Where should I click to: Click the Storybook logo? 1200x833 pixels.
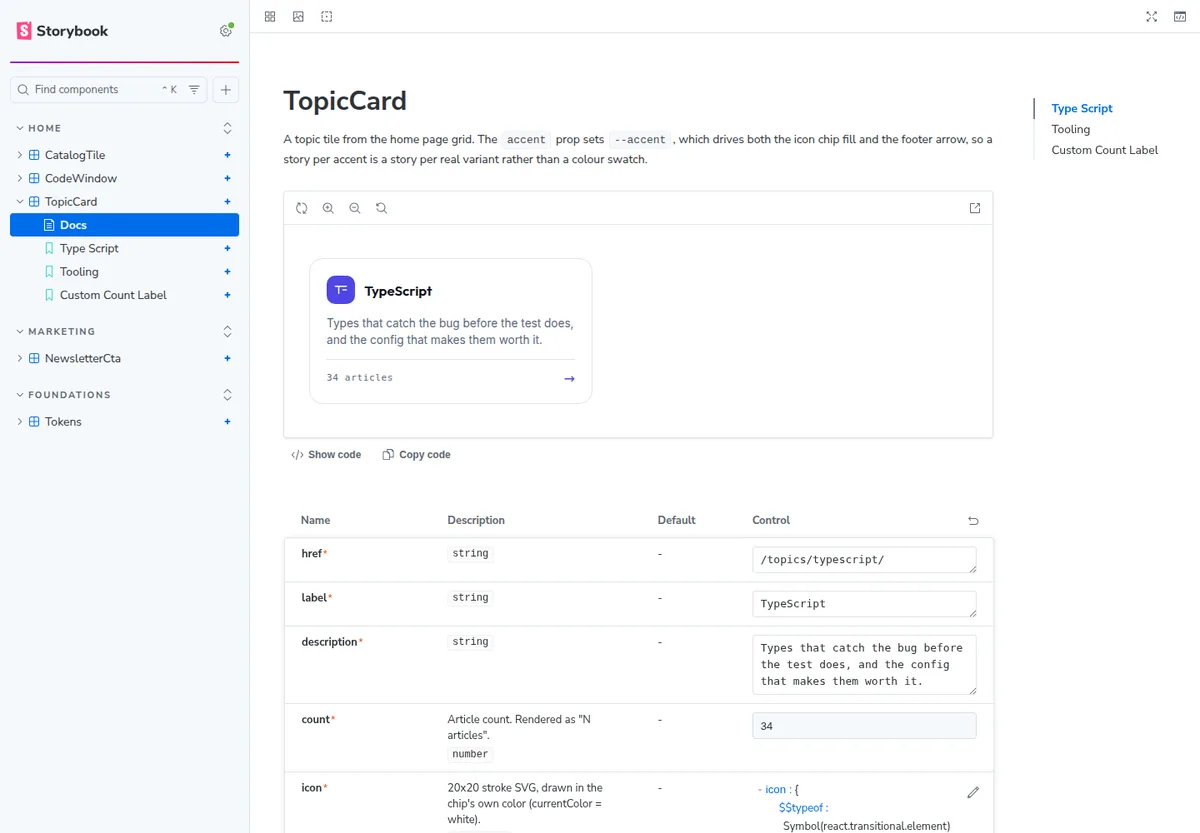(x=62, y=31)
